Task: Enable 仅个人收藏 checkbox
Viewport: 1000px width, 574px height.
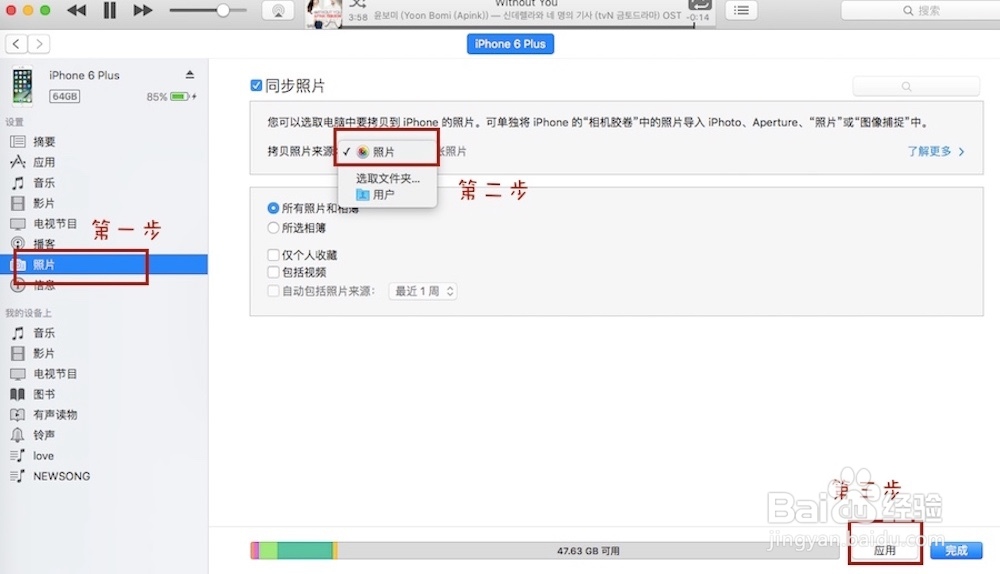Action: tap(273, 255)
